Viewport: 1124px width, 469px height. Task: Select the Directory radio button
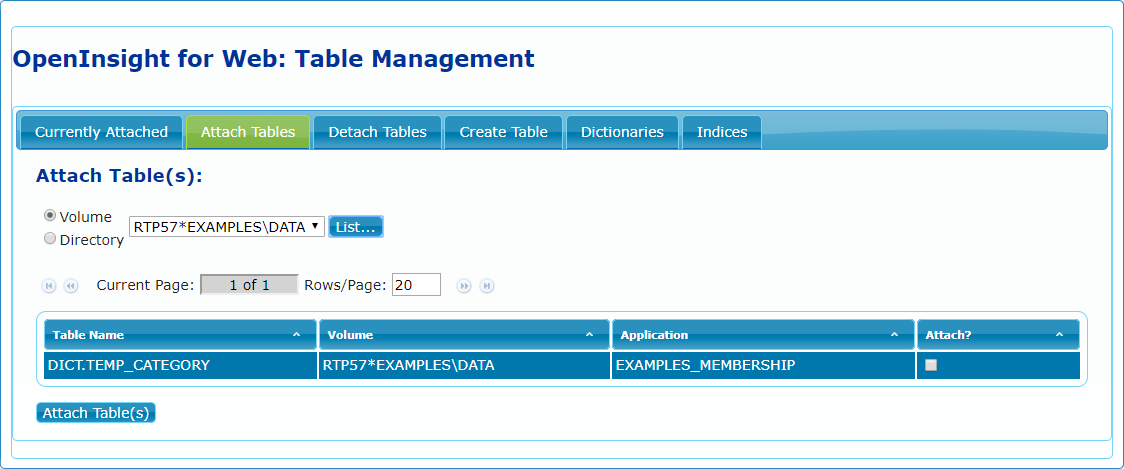click(50, 238)
